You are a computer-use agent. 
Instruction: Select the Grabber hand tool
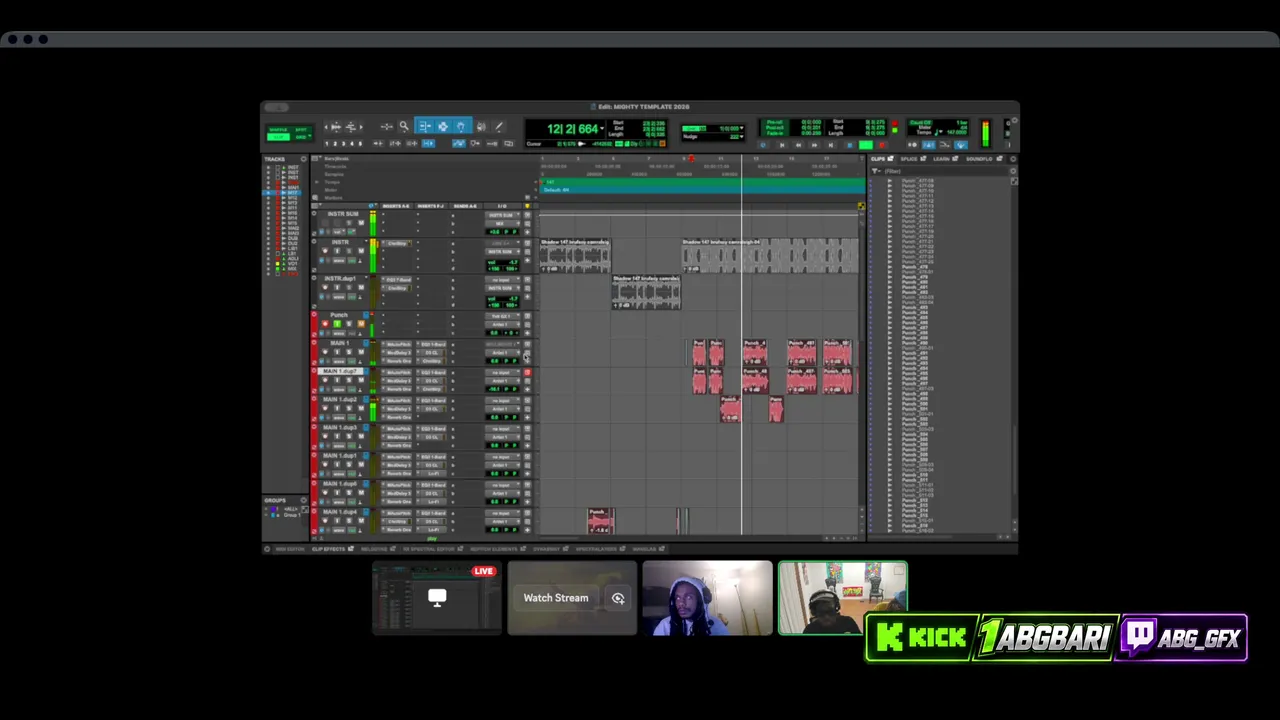point(461,127)
